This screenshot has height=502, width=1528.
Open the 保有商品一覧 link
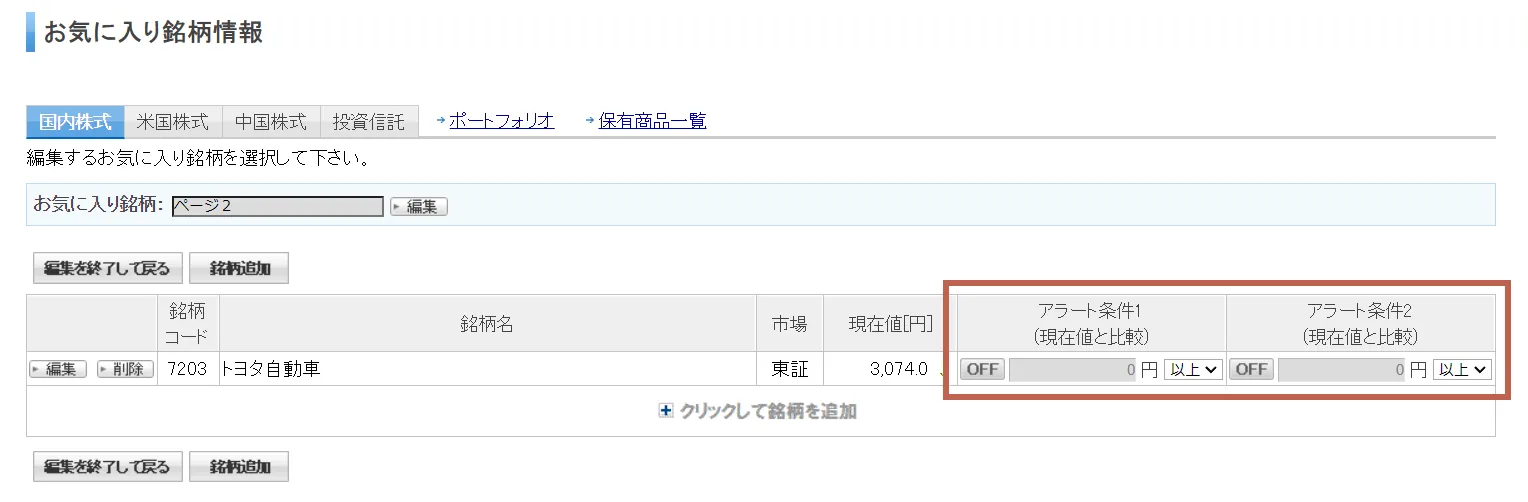[x=653, y=121]
